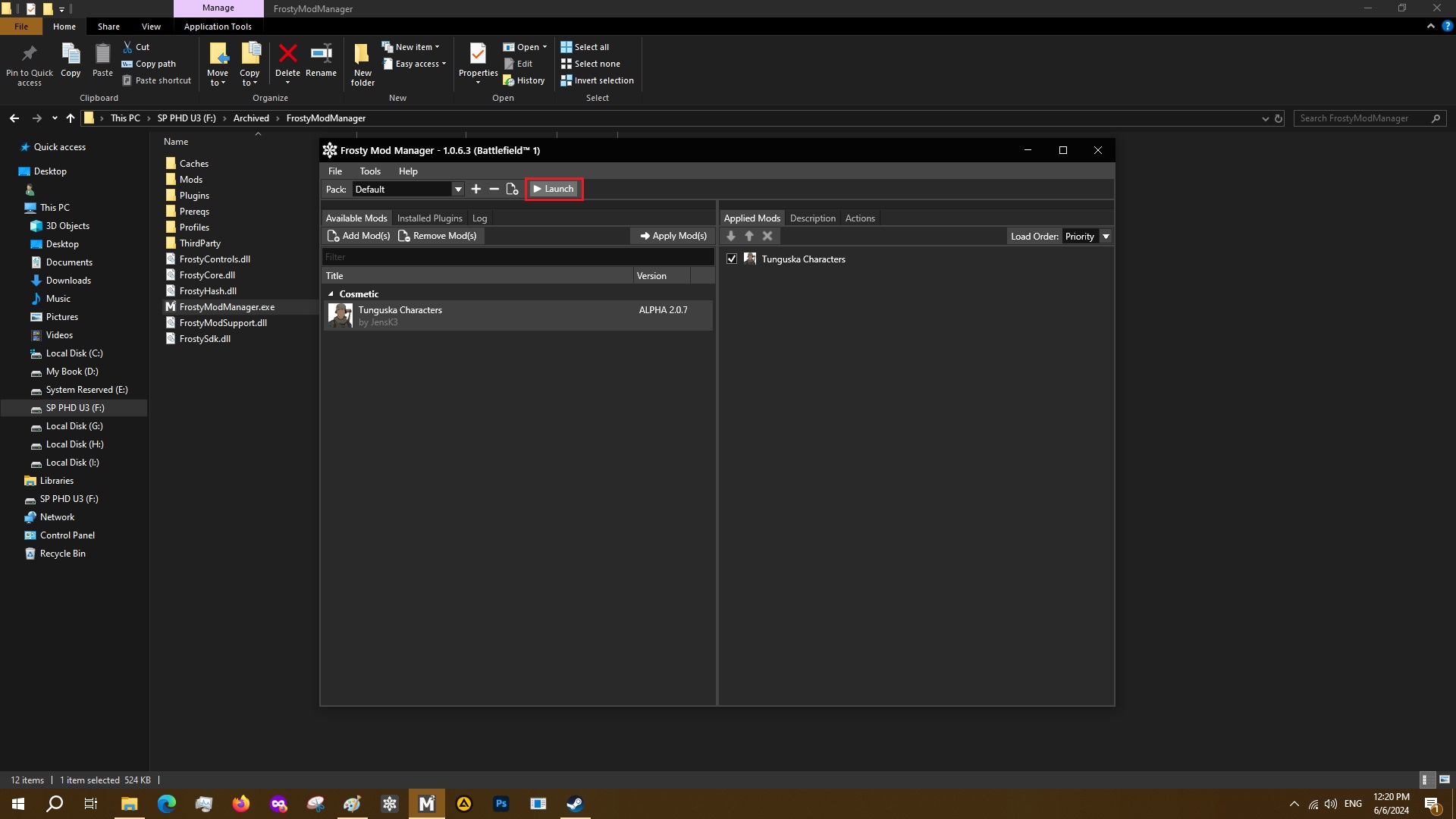Click Remove Mod(s) button

click(x=438, y=236)
